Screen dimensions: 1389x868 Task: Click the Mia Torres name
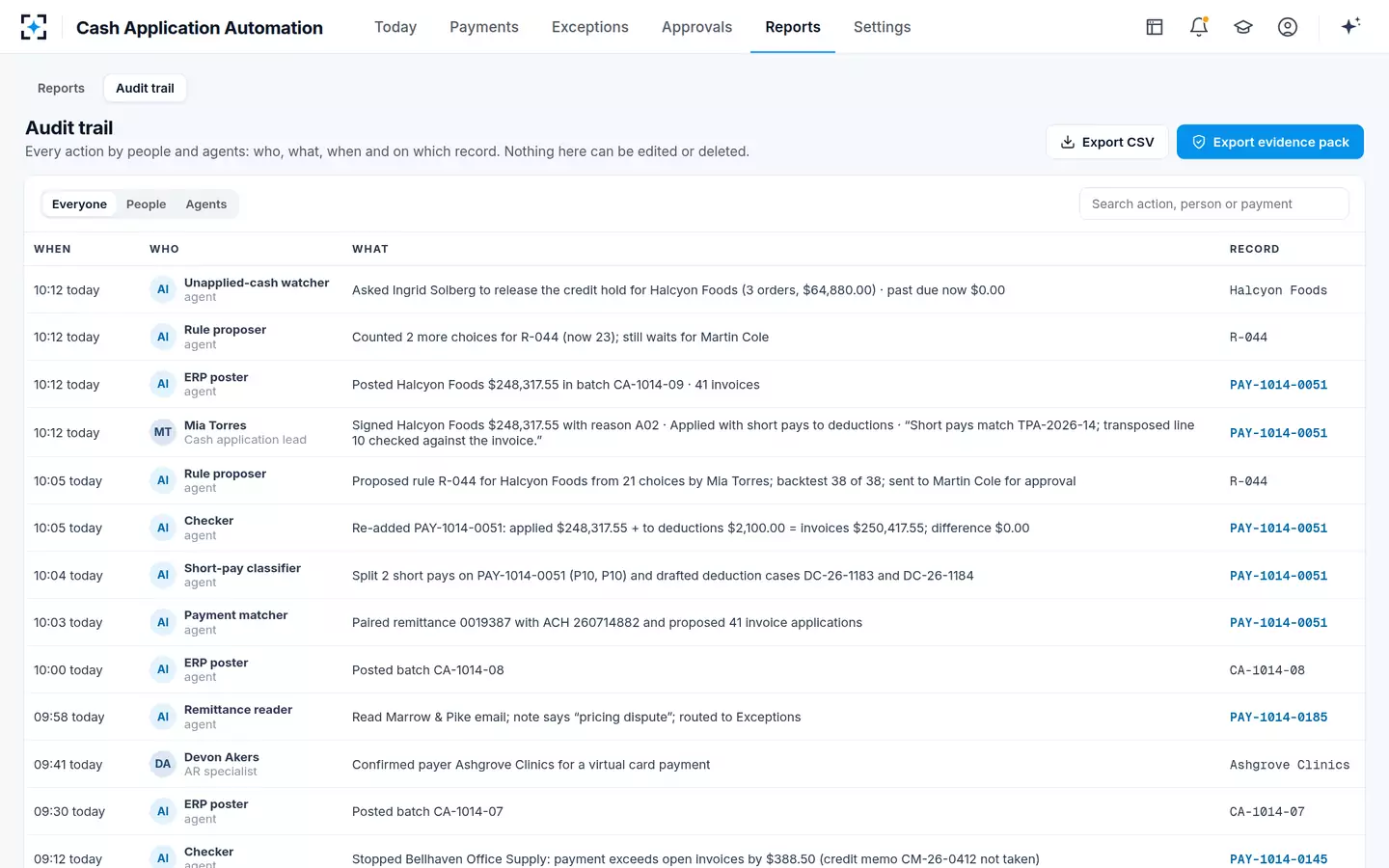pyautogui.click(x=215, y=425)
